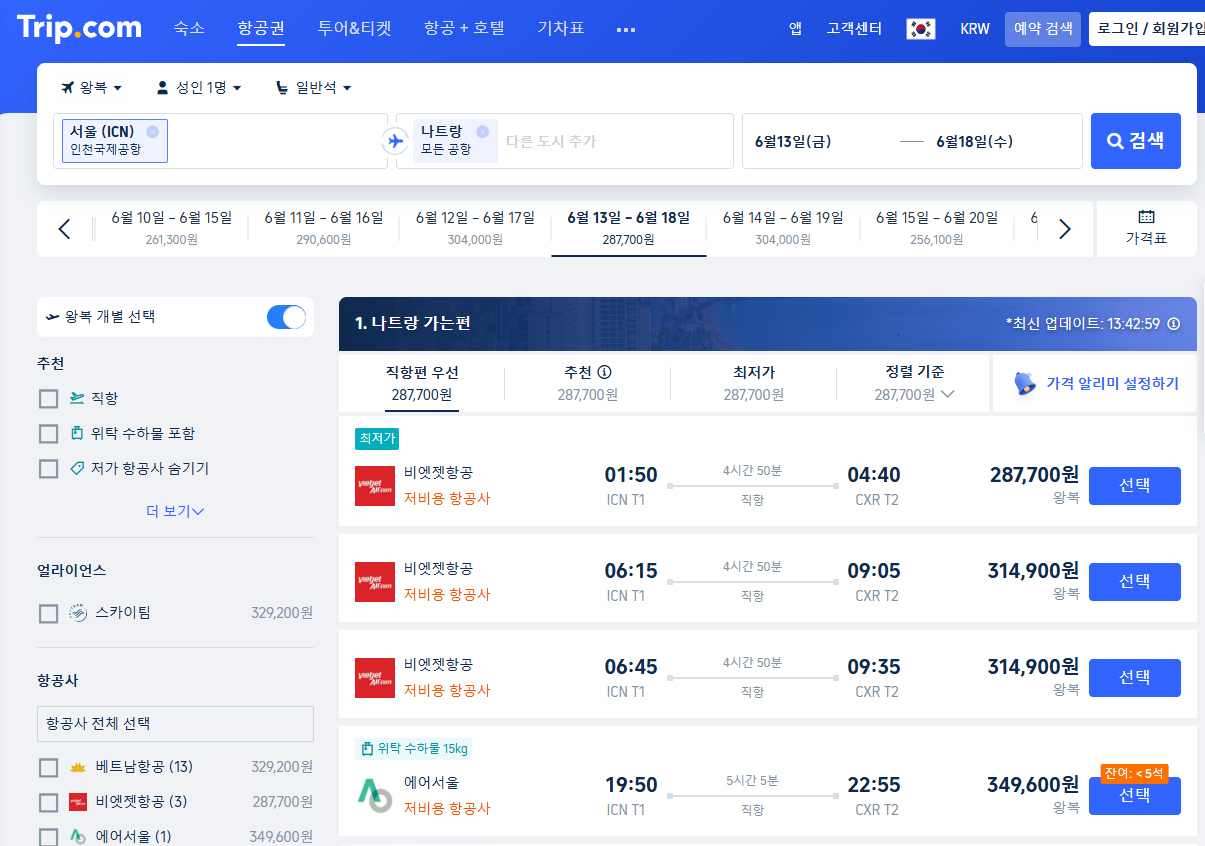The width and height of the screenshot is (1205, 846).
Task: Click the South Korea flag icon
Action: click(x=920, y=29)
